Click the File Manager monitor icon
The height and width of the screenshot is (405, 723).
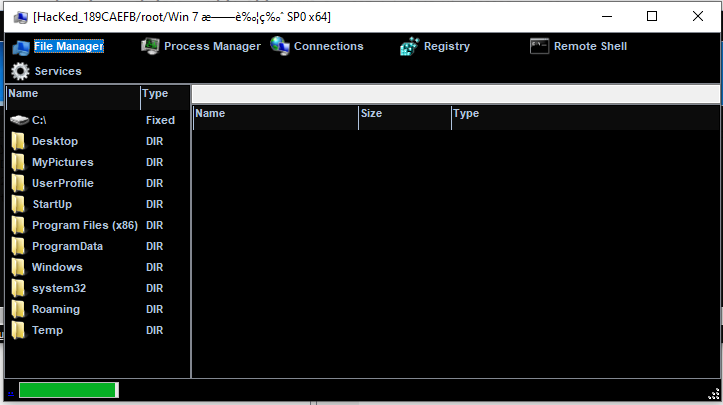tap(20, 47)
